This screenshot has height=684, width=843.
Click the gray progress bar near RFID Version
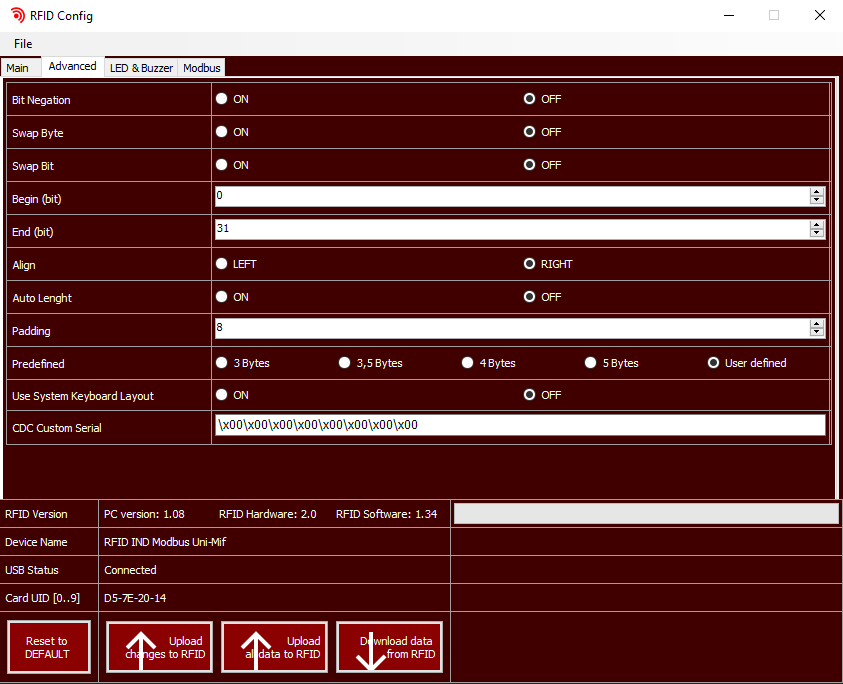[646, 514]
